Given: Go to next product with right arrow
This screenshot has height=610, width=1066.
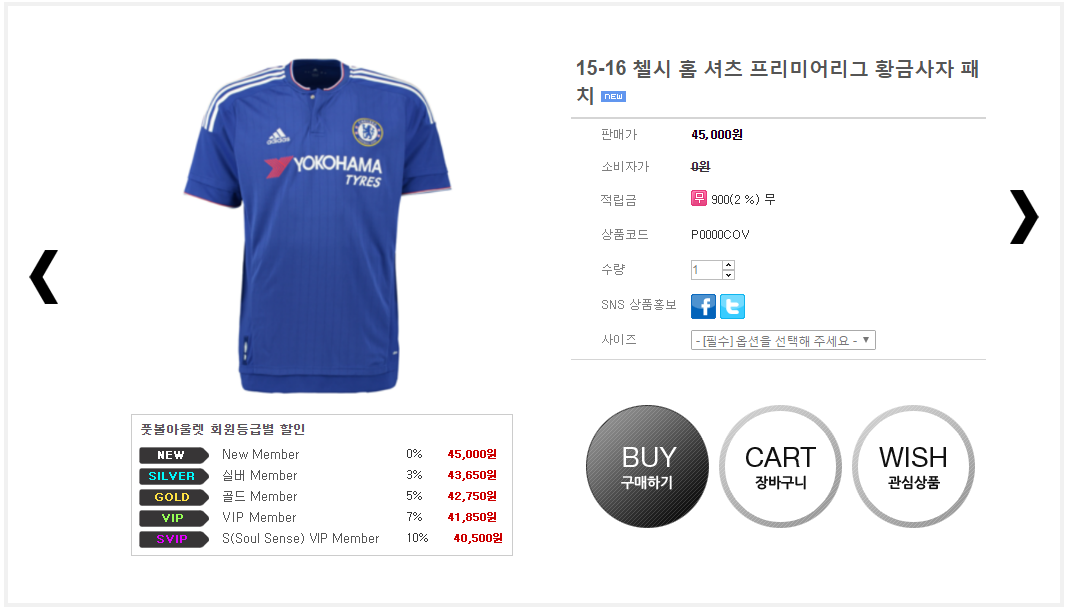Looking at the screenshot, I should coord(1023,216).
